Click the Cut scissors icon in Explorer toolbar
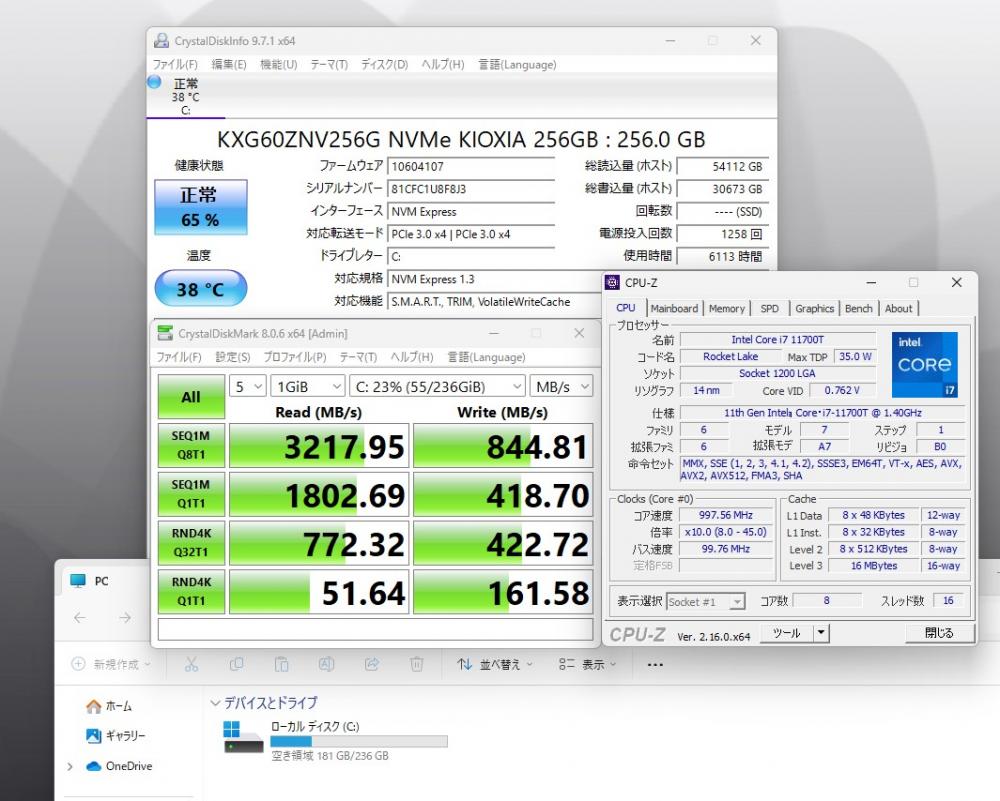1000x801 pixels. pos(191,664)
